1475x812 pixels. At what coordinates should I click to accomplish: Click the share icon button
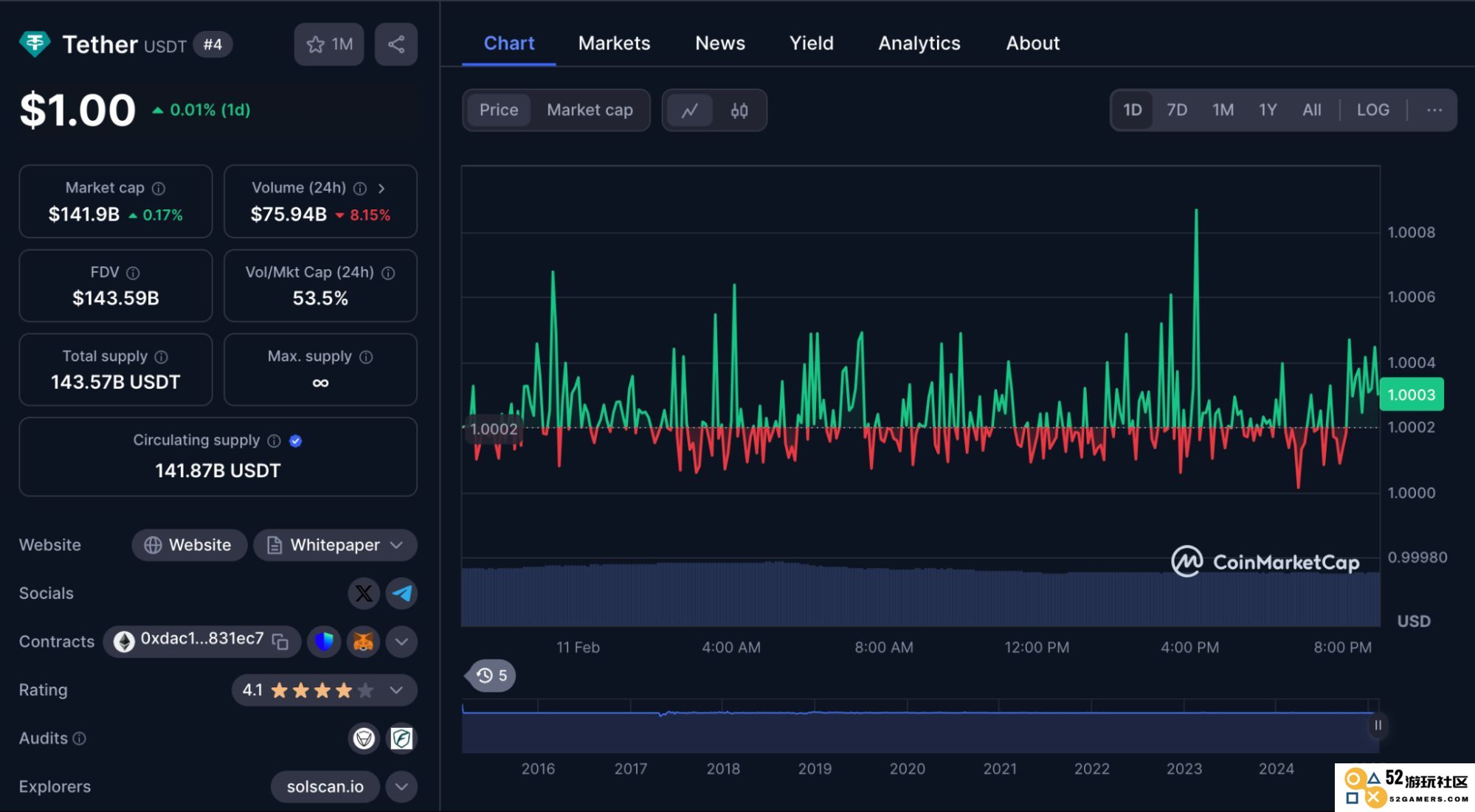[x=396, y=44]
